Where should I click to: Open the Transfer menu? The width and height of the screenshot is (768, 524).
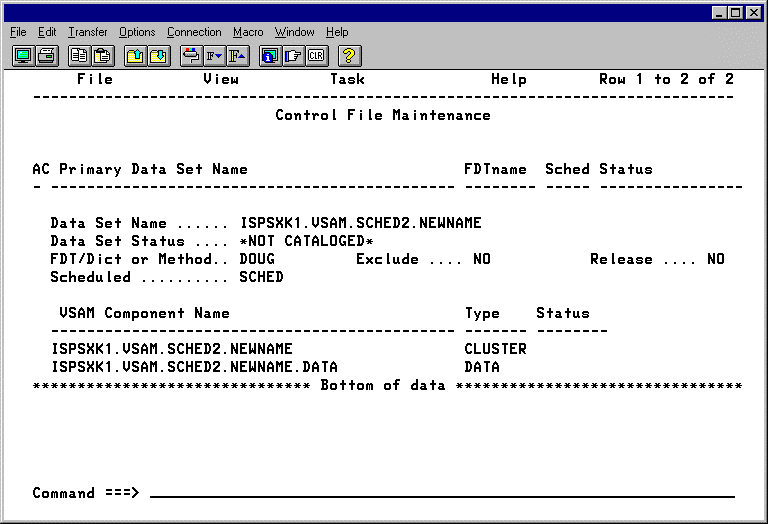(x=87, y=32)
